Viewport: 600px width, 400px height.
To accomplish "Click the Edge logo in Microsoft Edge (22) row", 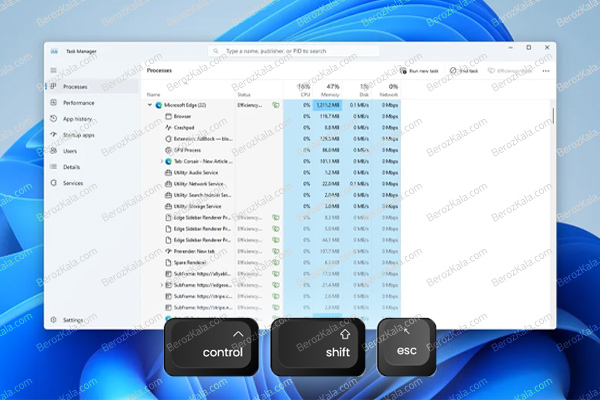I will 159,105.
